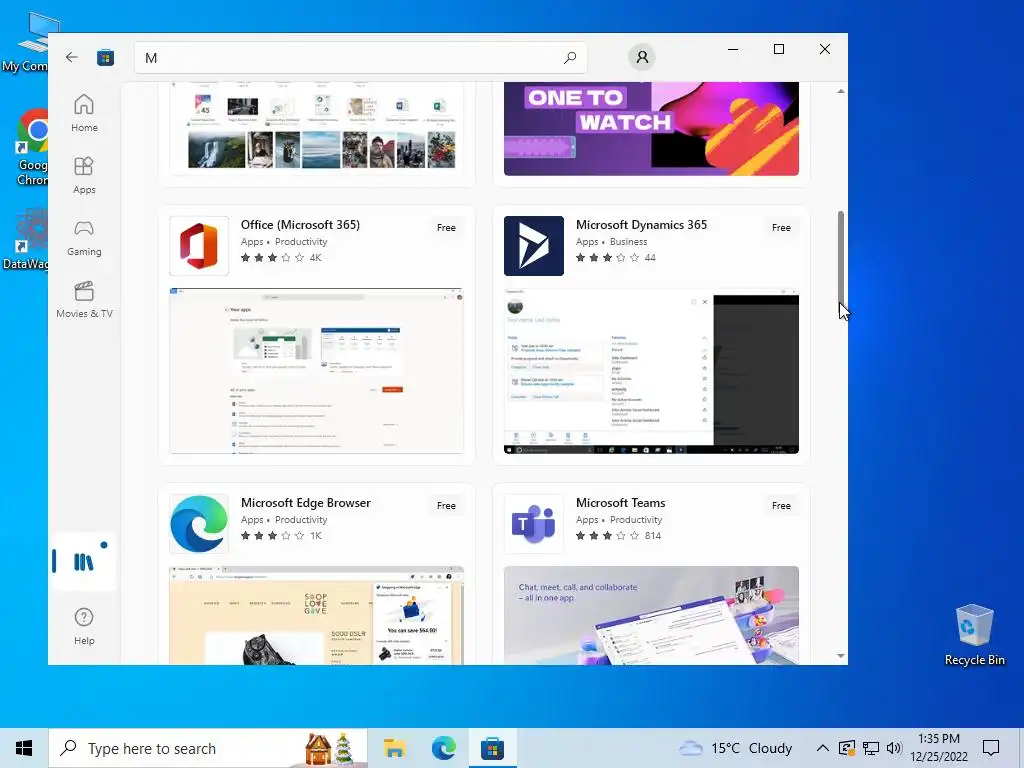Screen dimensions: 1024x768
Task: Click the network tray icon
Action: coord(871,748)
